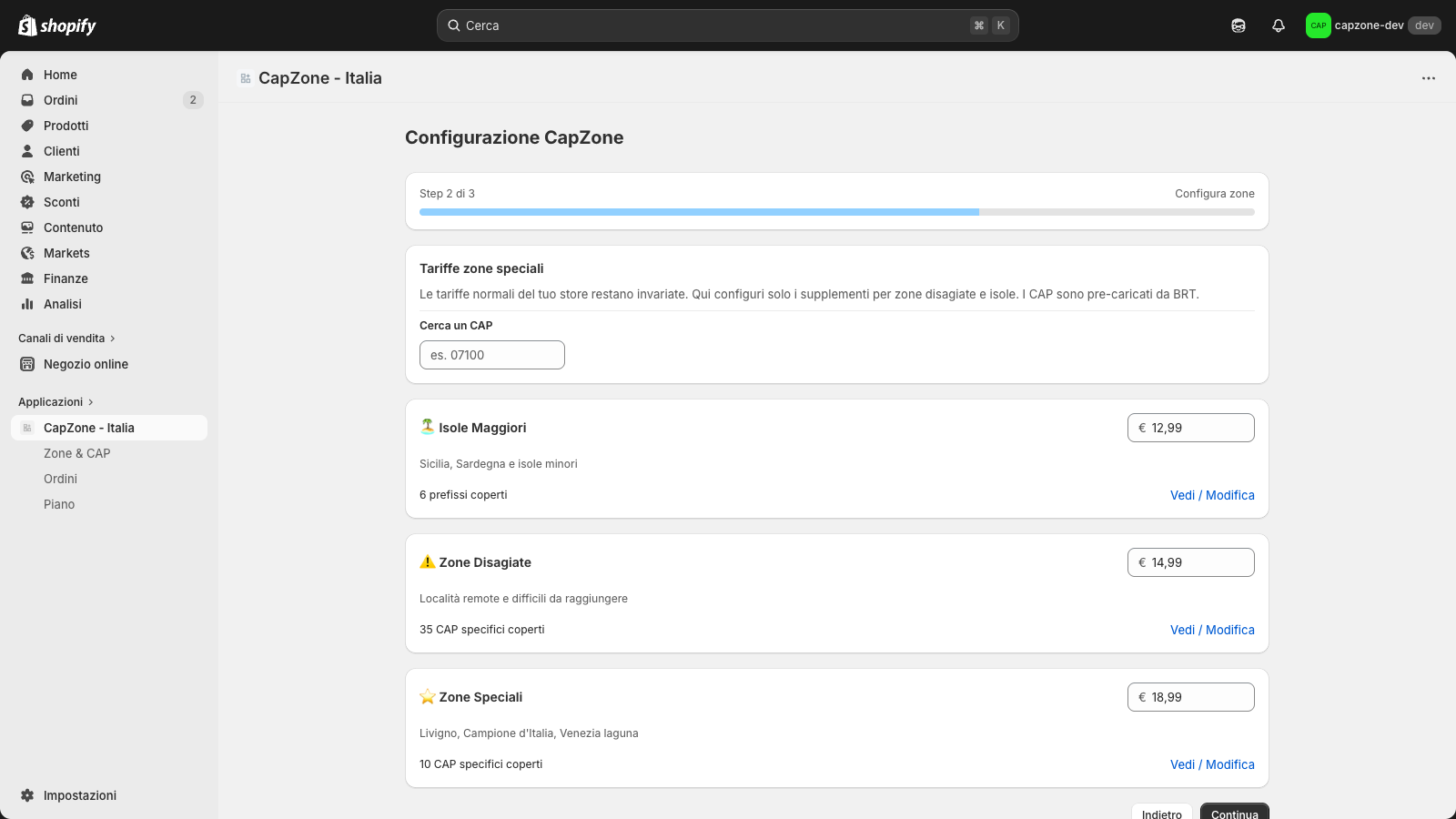1456x819 pixels.
Task: Click the Ordini badge showing 2
Action: pos(193,100)
